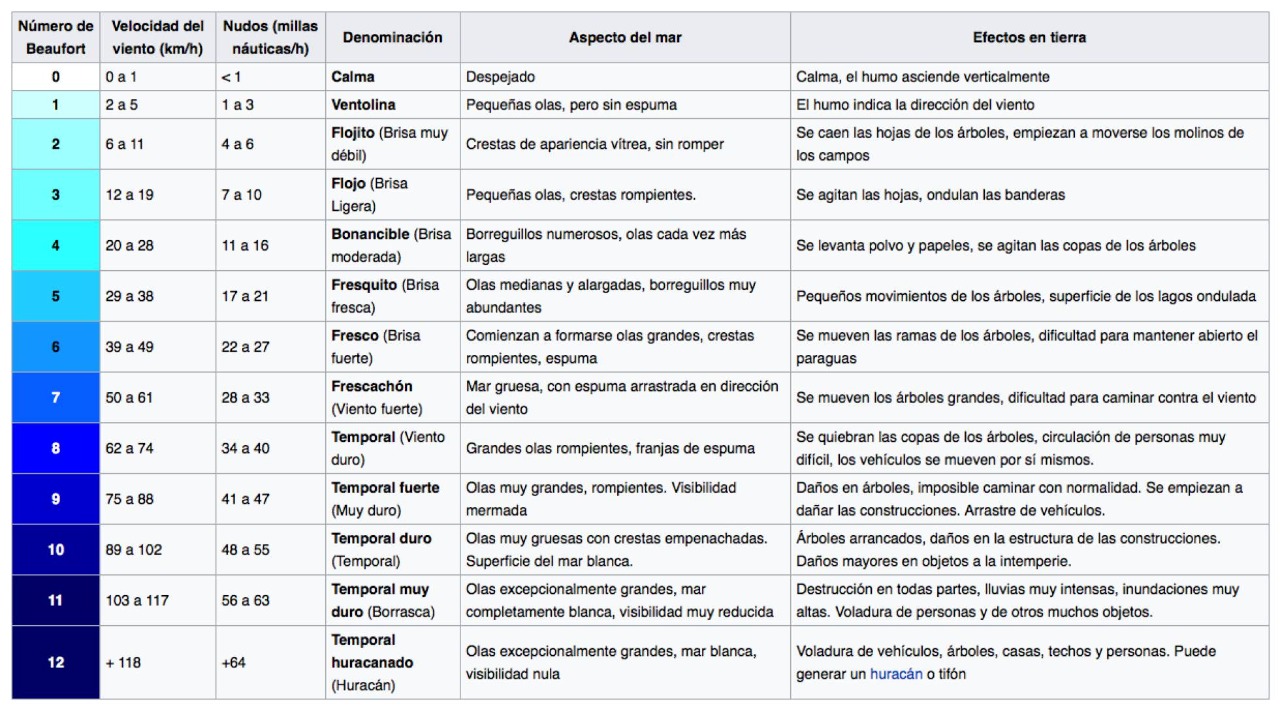1280x710 pixels.
Task: Click the dark navy Beaufort 12 cell
Action: (56, 662)
